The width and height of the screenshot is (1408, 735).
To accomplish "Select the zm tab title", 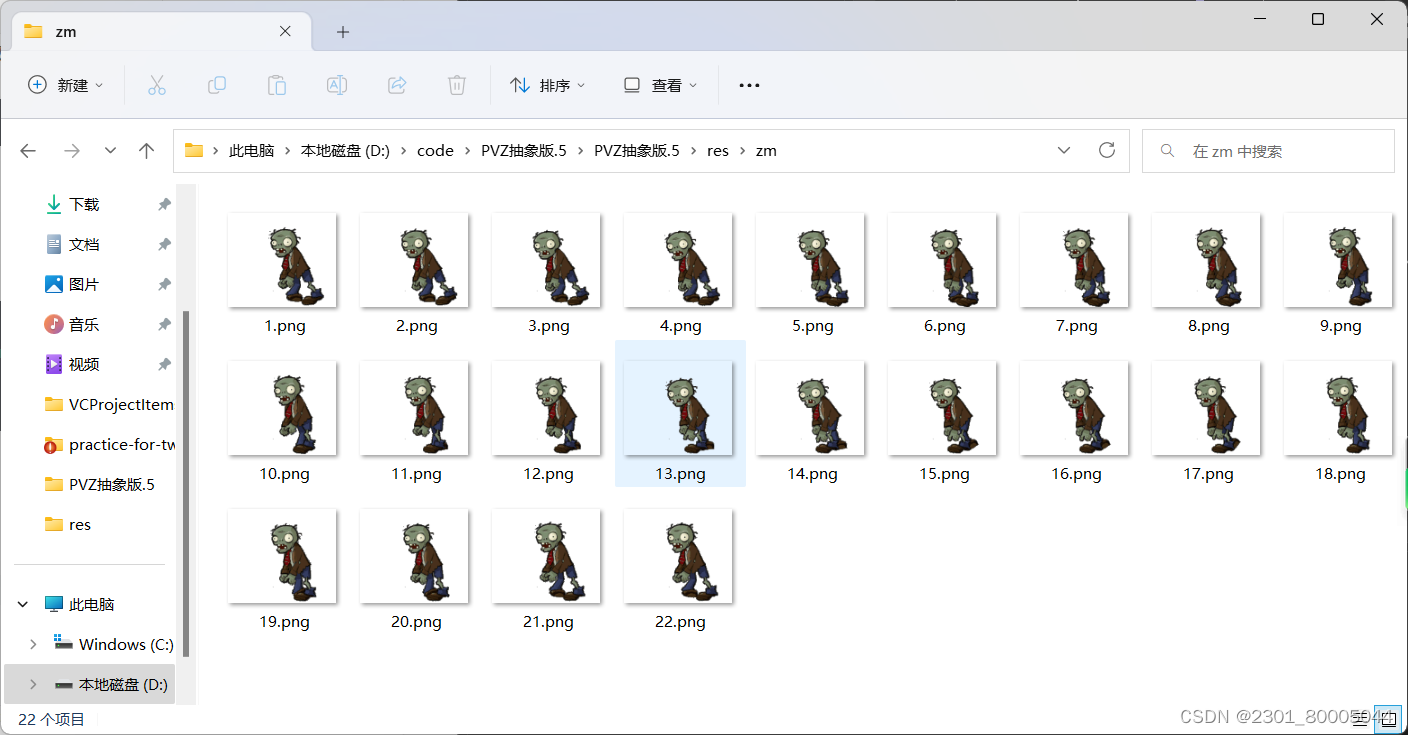I will pos(66,32).
